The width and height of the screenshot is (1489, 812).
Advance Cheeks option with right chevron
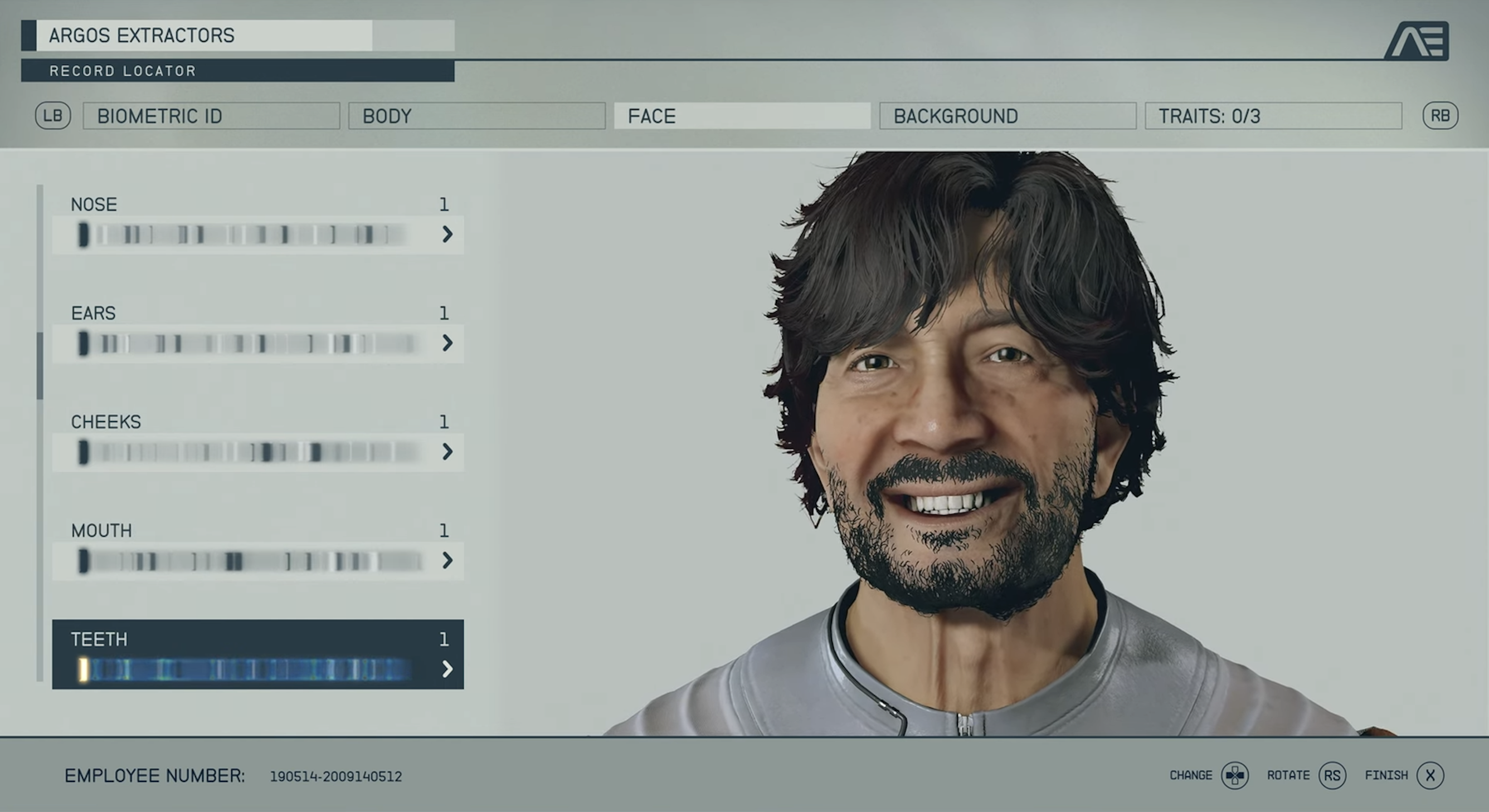click(x=447, y=452)
